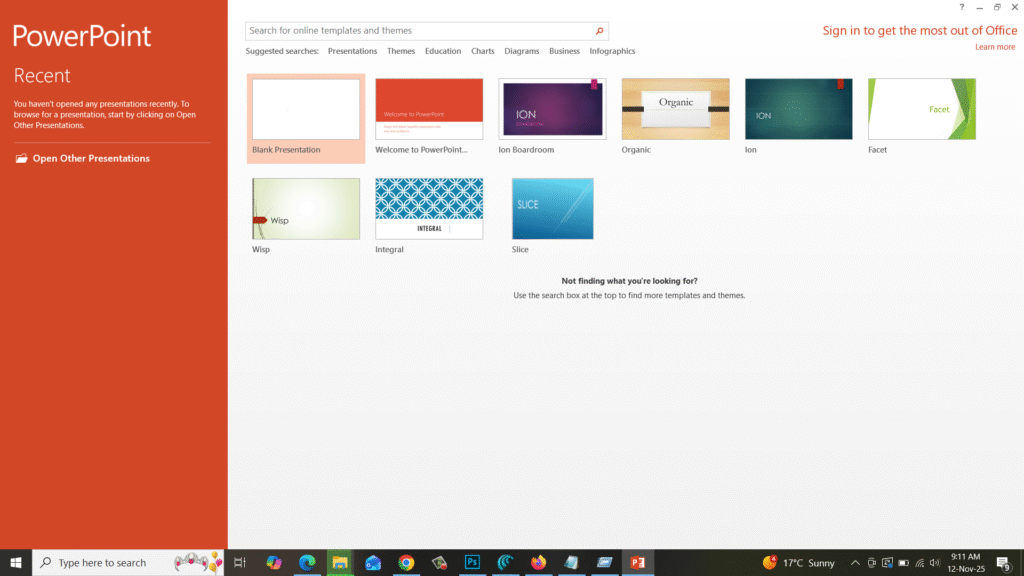
Task: Select the Infographics suggested search
Action: pos(612,51)
